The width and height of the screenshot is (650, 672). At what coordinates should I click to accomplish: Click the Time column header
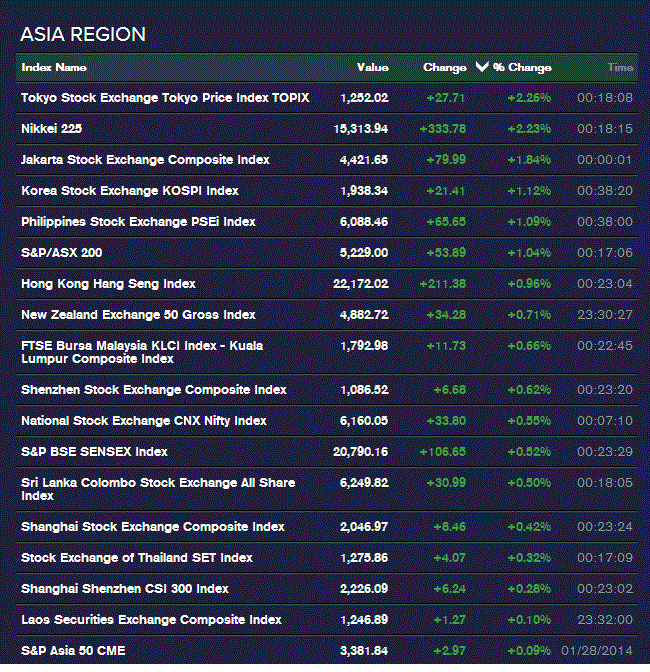(x=619, y=67)
